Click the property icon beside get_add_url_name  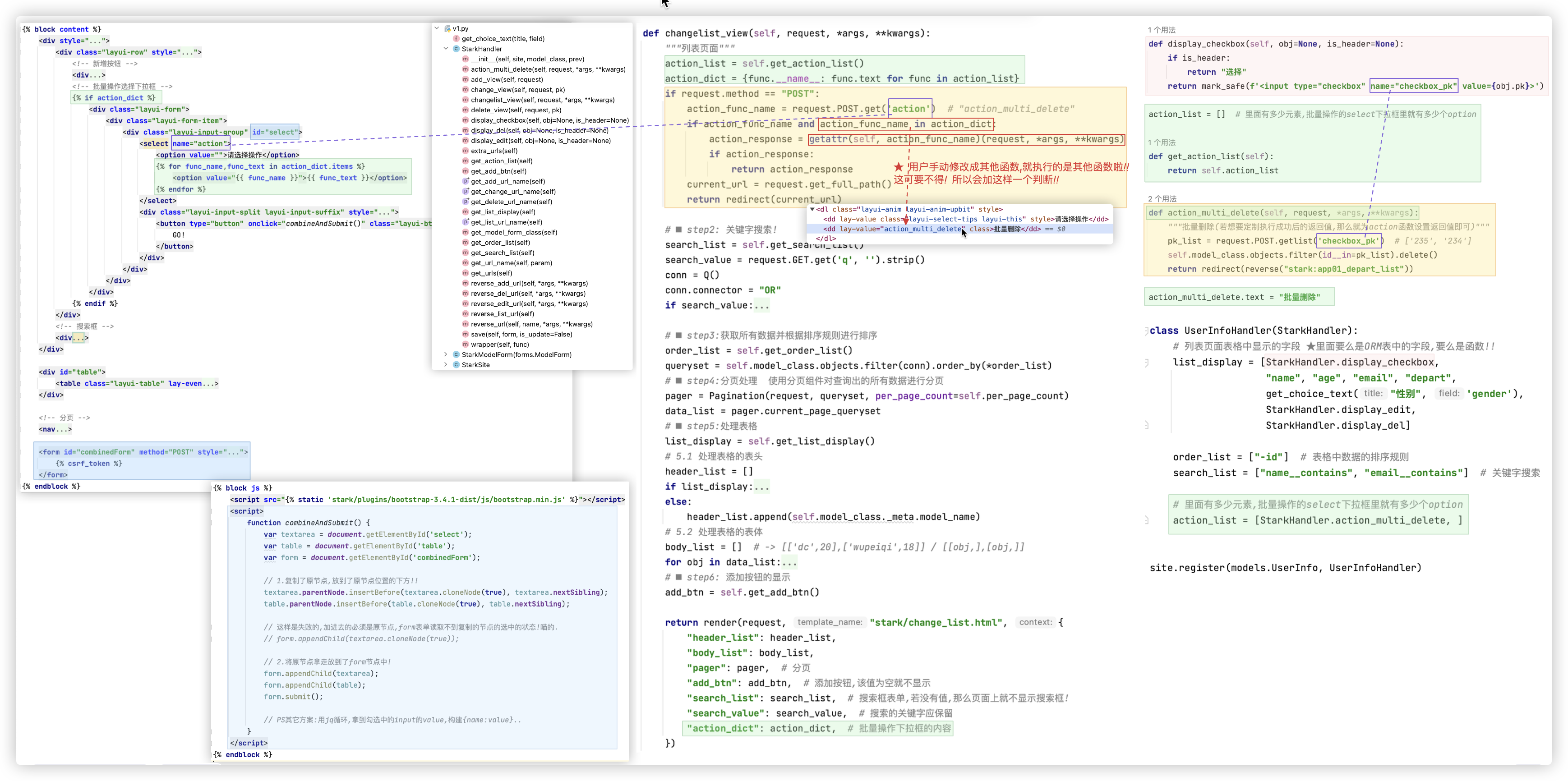click(465, 182)
